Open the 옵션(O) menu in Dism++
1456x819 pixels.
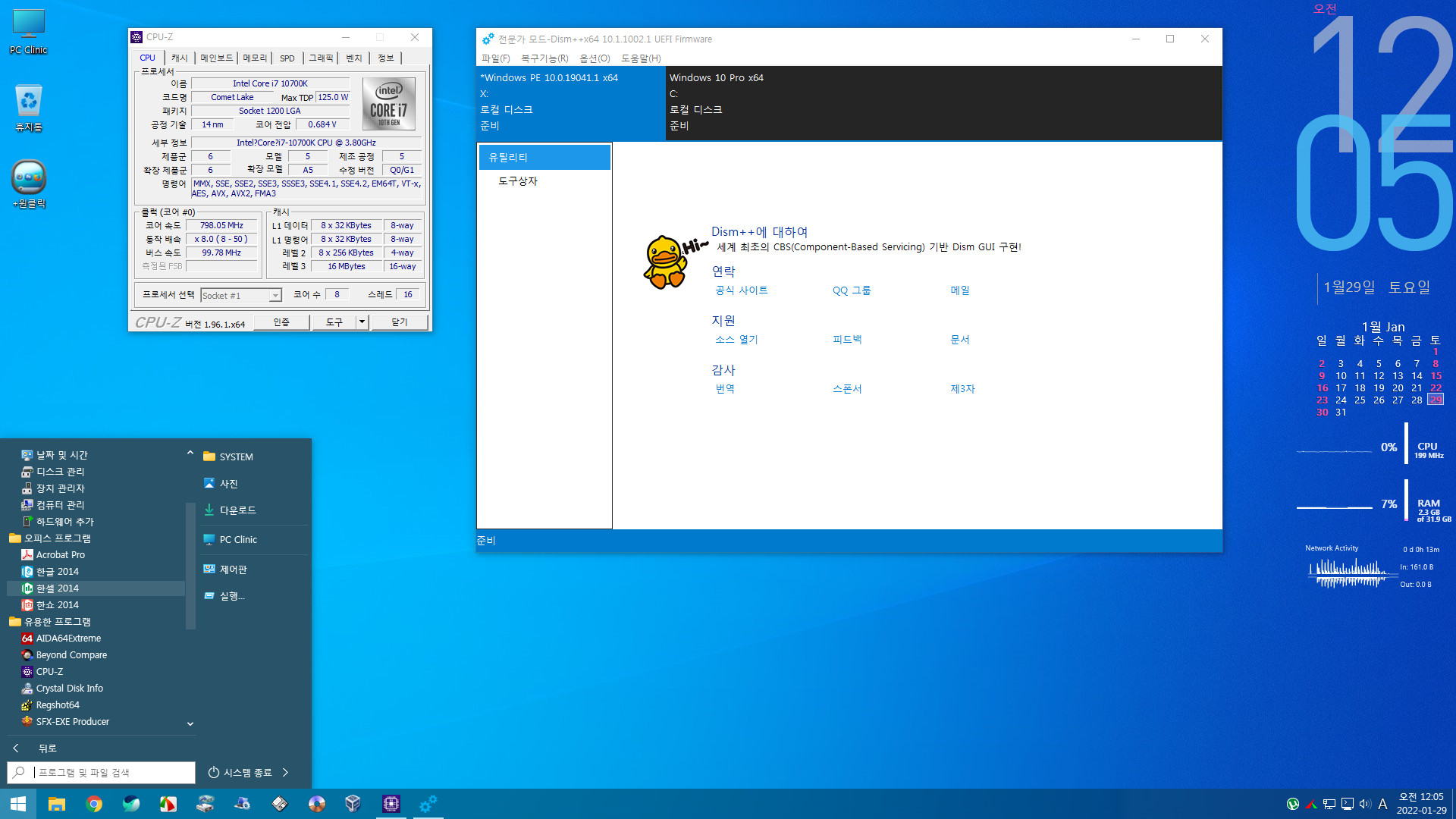point(595,58)
